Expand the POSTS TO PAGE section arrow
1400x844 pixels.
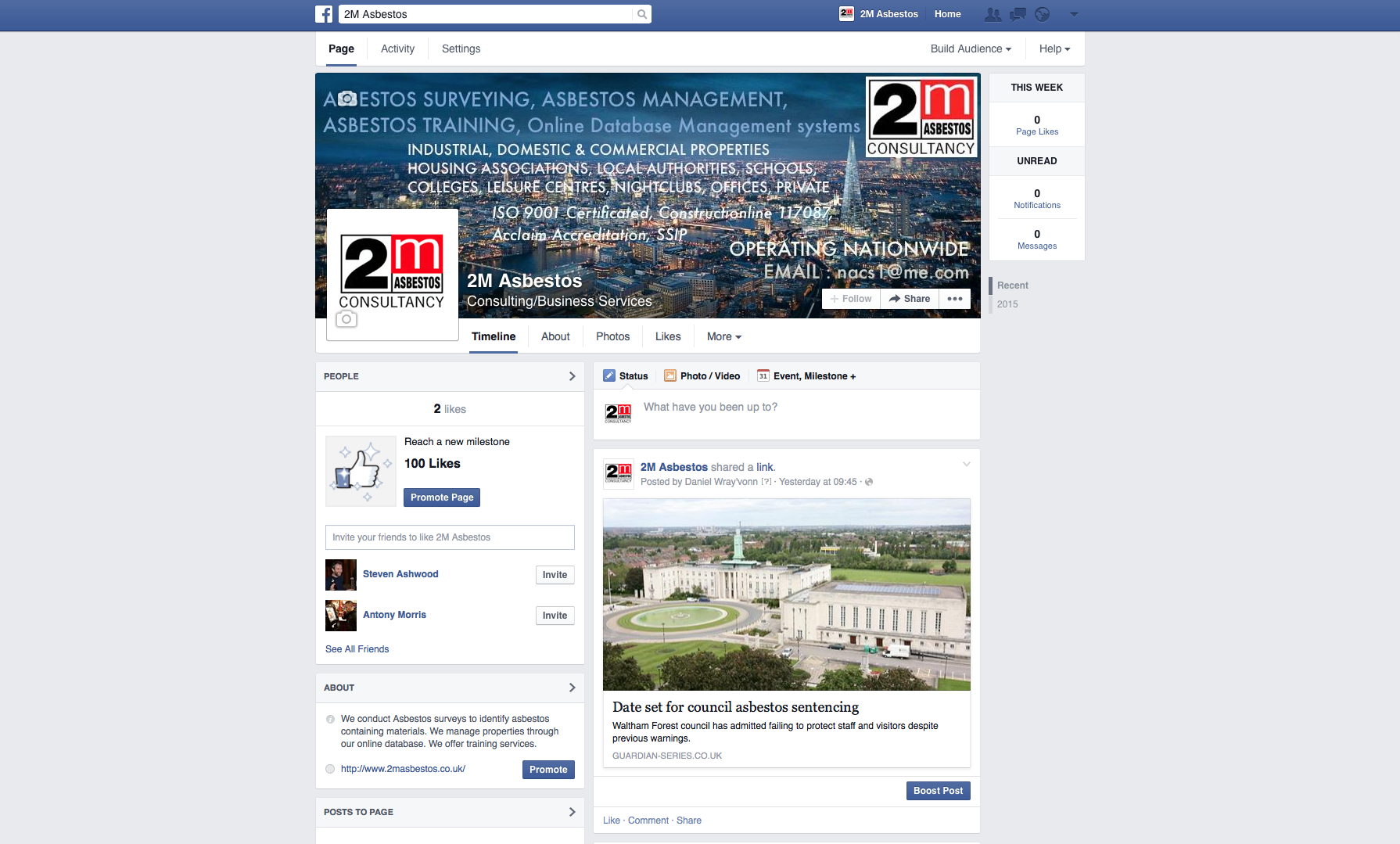[x=572, y=812]
